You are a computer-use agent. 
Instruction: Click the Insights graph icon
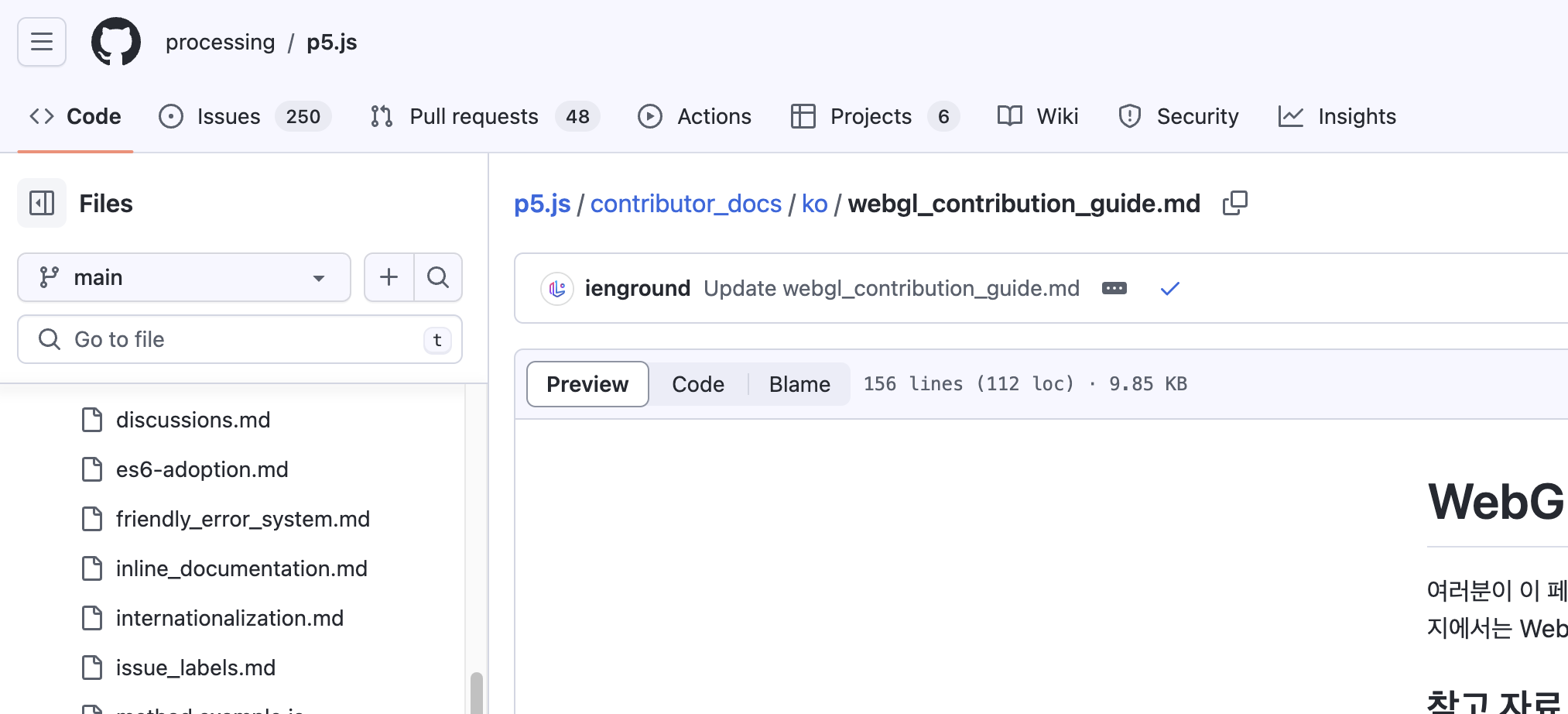[1291, 116]
